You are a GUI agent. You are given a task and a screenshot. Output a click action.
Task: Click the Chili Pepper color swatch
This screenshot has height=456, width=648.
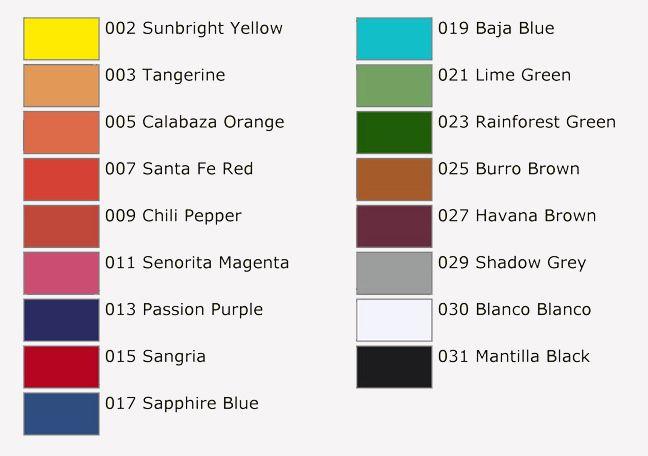click(x=61, y=226)
